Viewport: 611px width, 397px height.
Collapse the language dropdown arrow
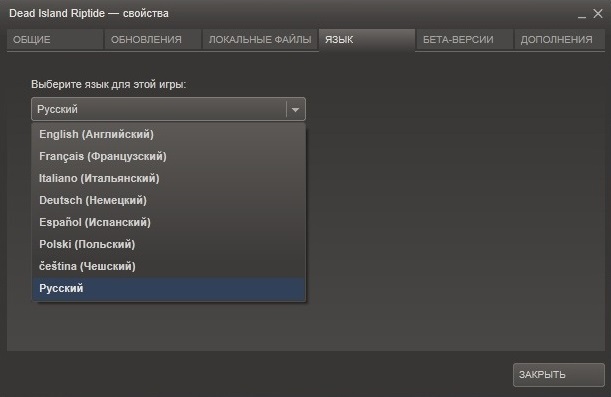point(295,109)
